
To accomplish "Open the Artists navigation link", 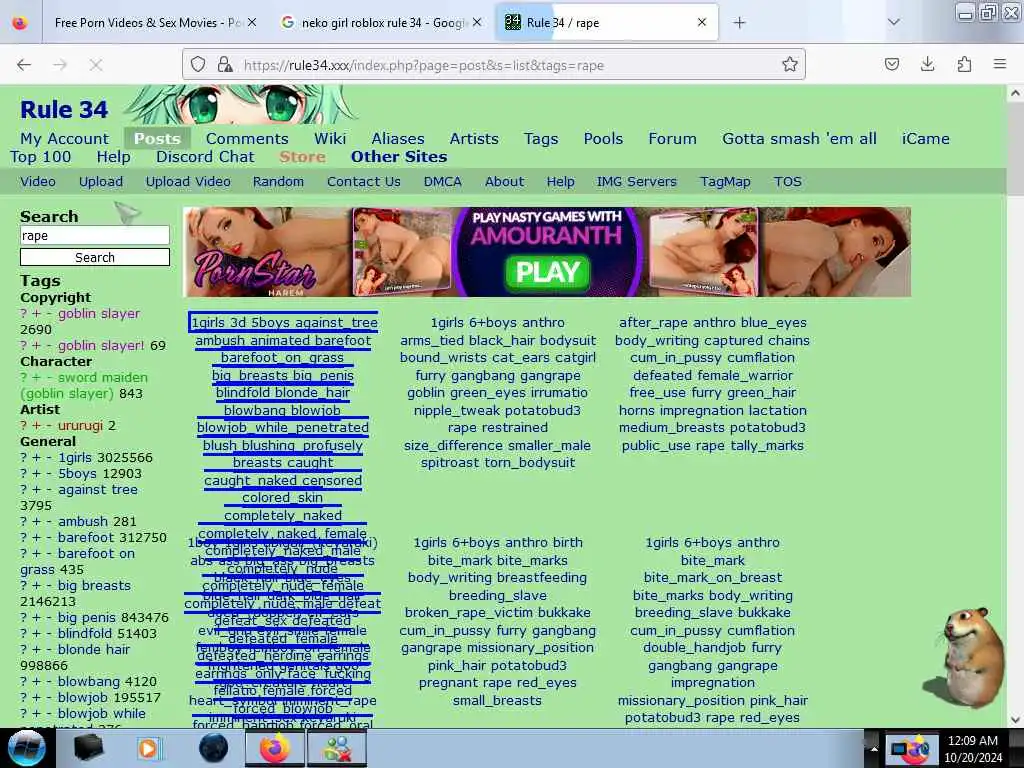I will click(x=474, y=138).
